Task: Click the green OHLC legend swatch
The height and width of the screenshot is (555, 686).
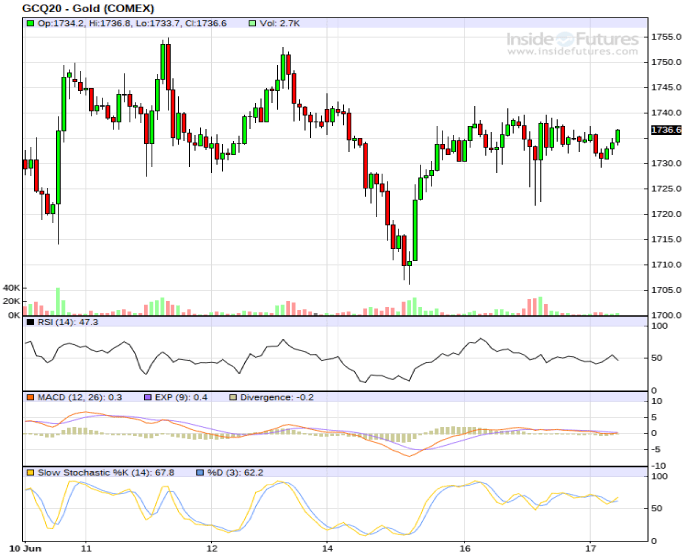Action: coord(31,23)
